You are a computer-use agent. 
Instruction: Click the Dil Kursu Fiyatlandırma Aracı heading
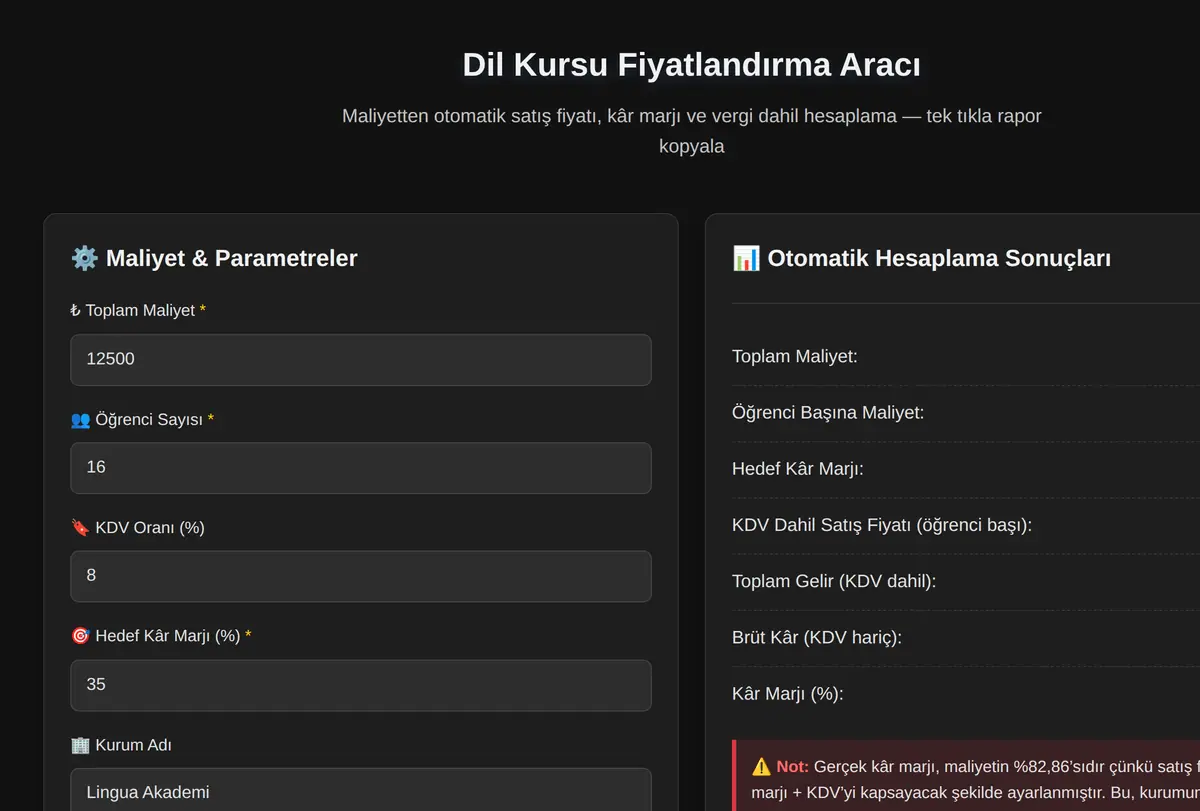tap(691, 65)
